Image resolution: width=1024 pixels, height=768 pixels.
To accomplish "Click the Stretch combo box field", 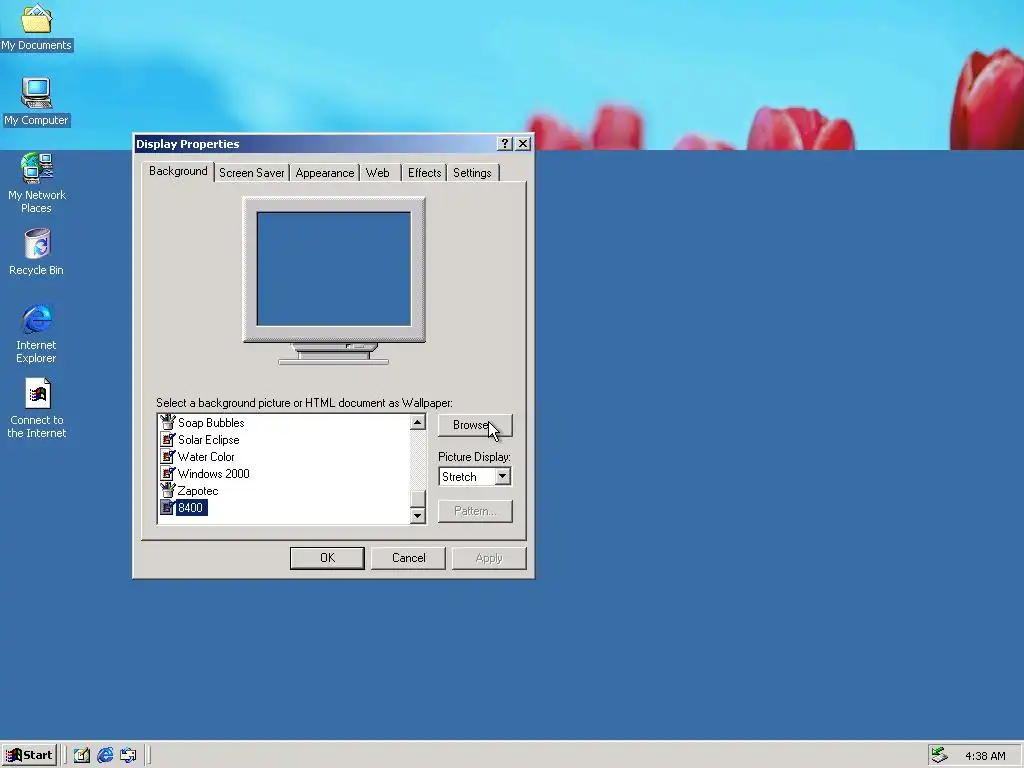I will pyautogui.click(x=467, y=477).
